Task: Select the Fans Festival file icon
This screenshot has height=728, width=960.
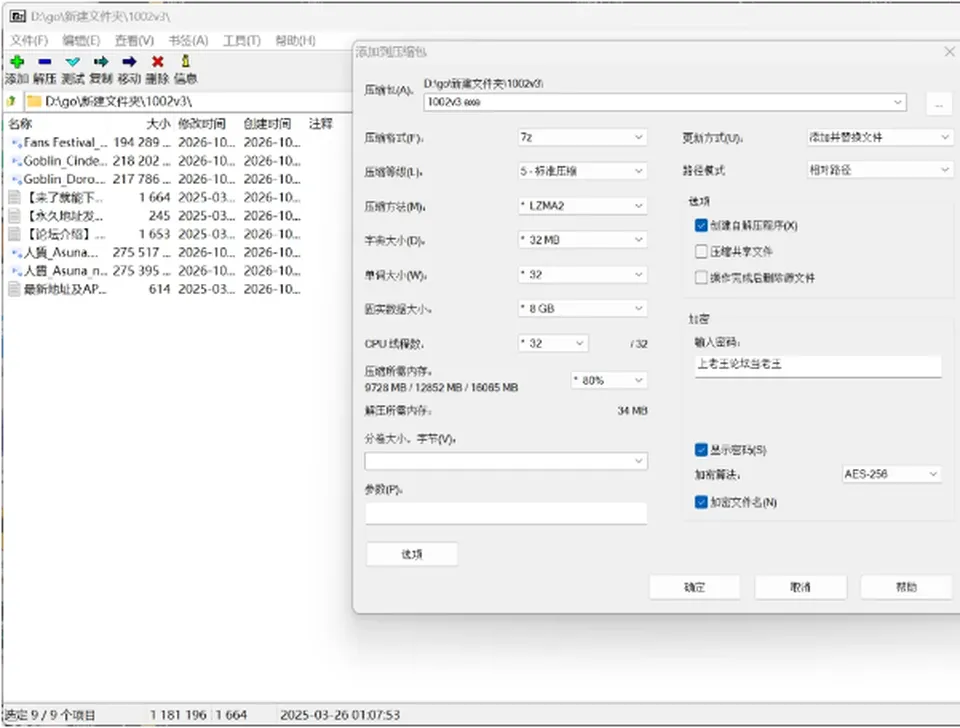Action: (x=17, y=143)
